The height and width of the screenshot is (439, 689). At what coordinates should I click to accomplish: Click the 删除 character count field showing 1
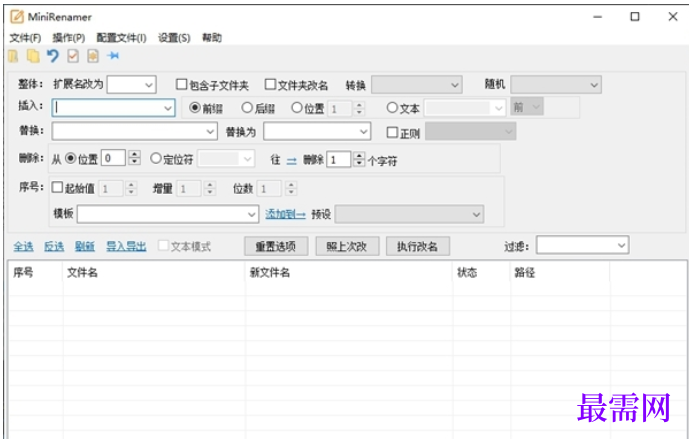tap(339, 159)
